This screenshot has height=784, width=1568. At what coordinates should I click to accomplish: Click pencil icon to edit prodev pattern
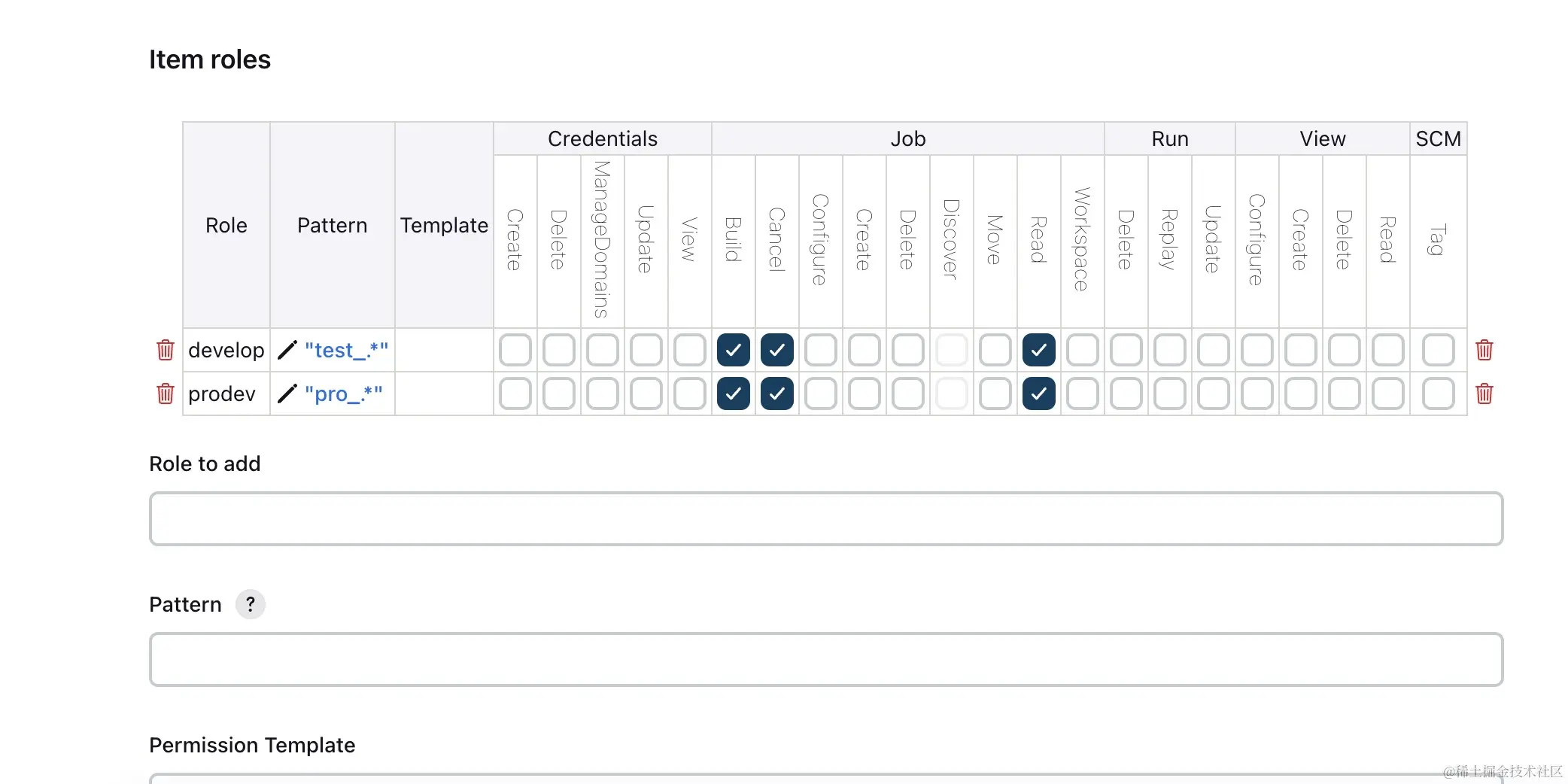tap(287, 394)
